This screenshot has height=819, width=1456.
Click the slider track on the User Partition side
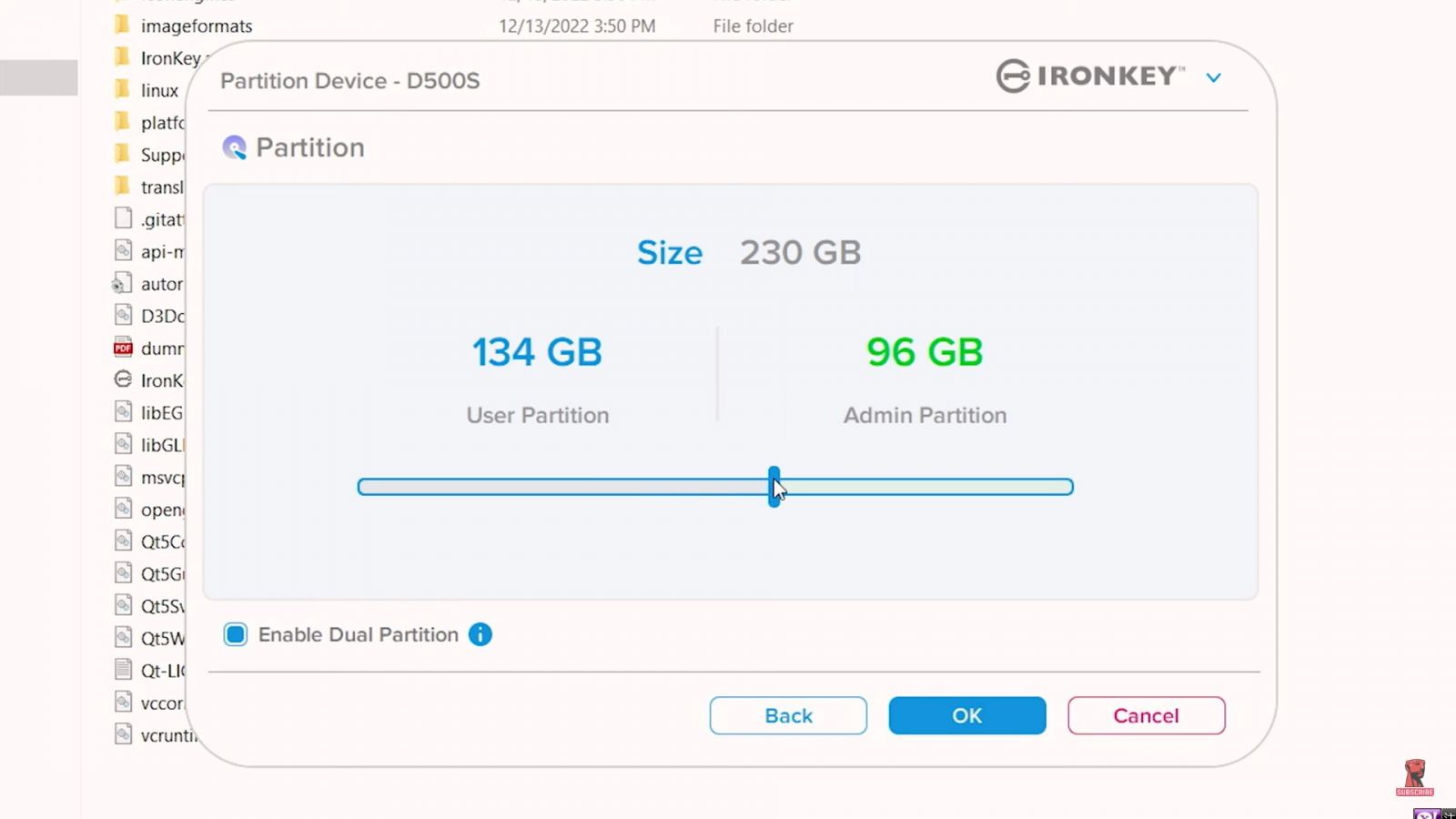pos(562,487)
